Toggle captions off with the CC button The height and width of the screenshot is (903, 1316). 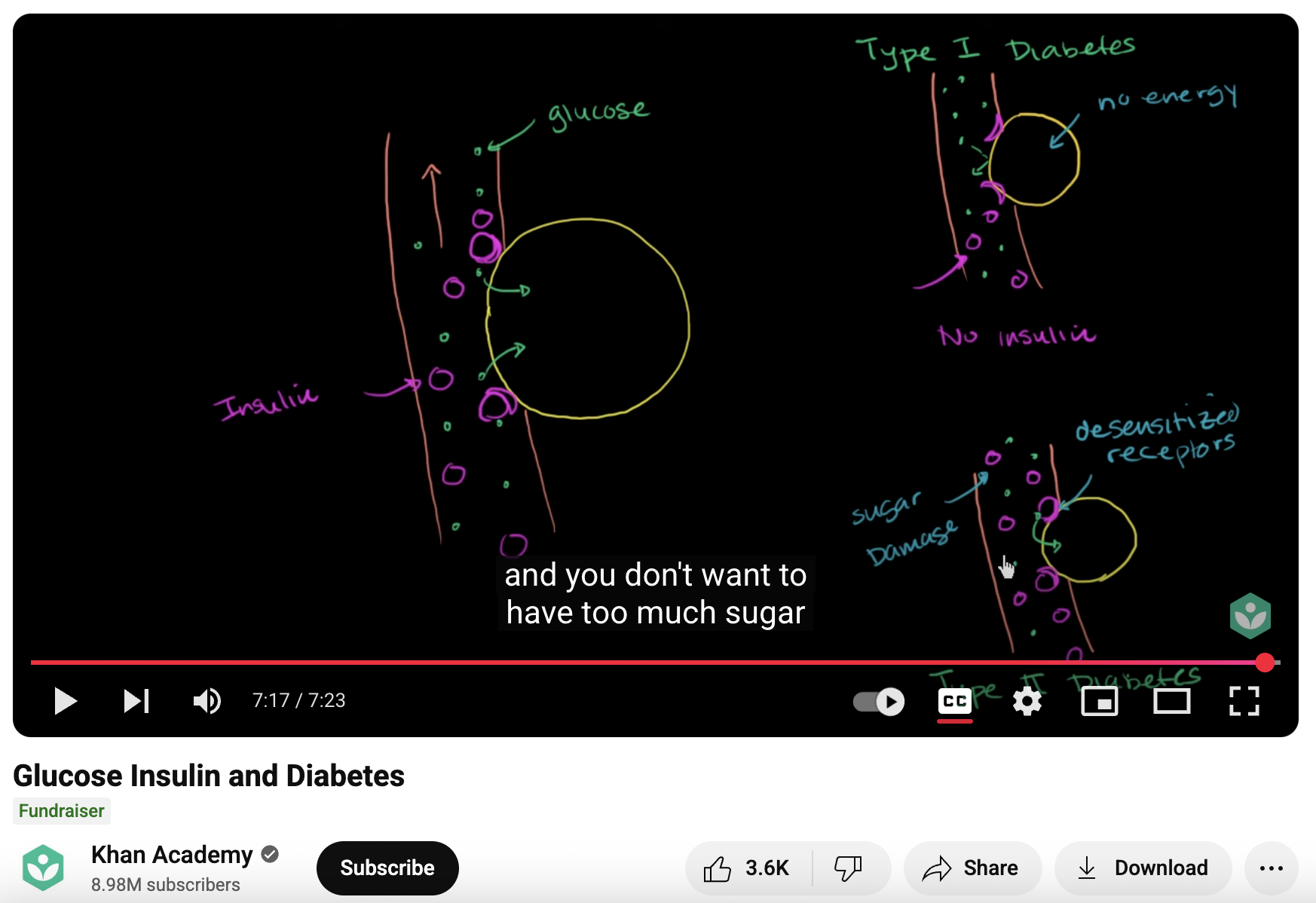point(955,701)
